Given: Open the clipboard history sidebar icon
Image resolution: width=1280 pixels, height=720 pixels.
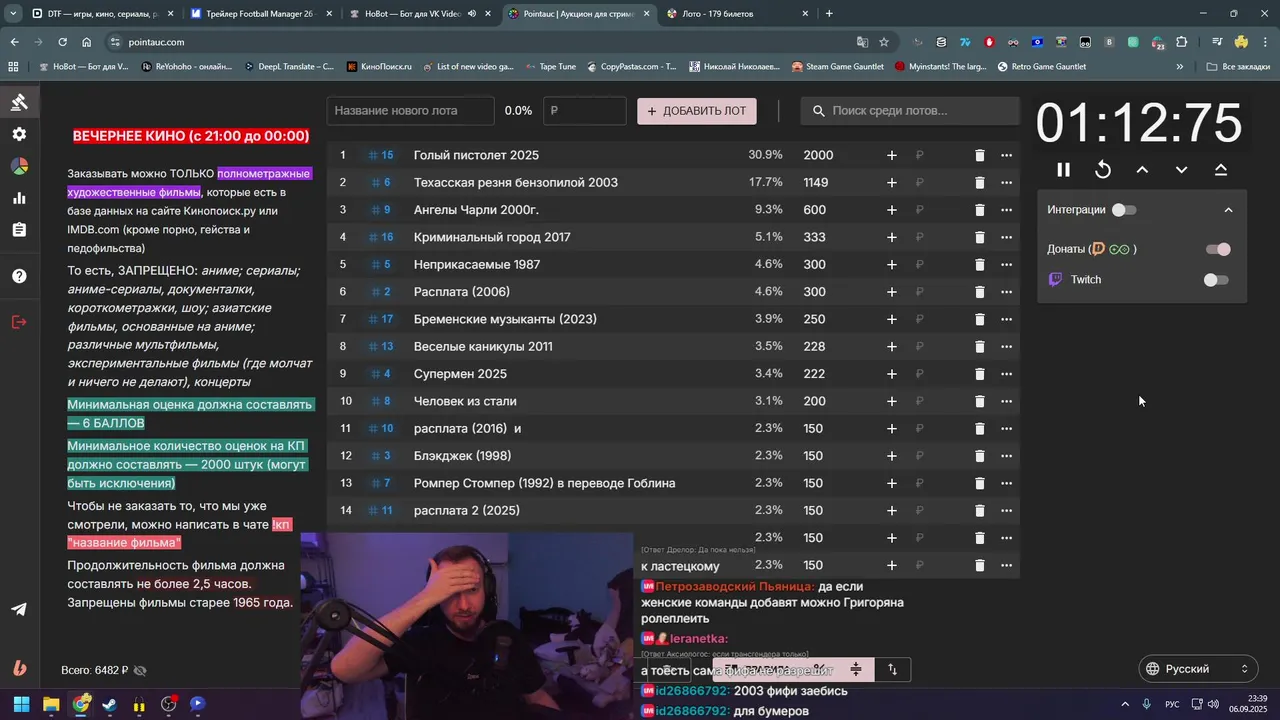Looking at the screenshot, I should [19, 230].
